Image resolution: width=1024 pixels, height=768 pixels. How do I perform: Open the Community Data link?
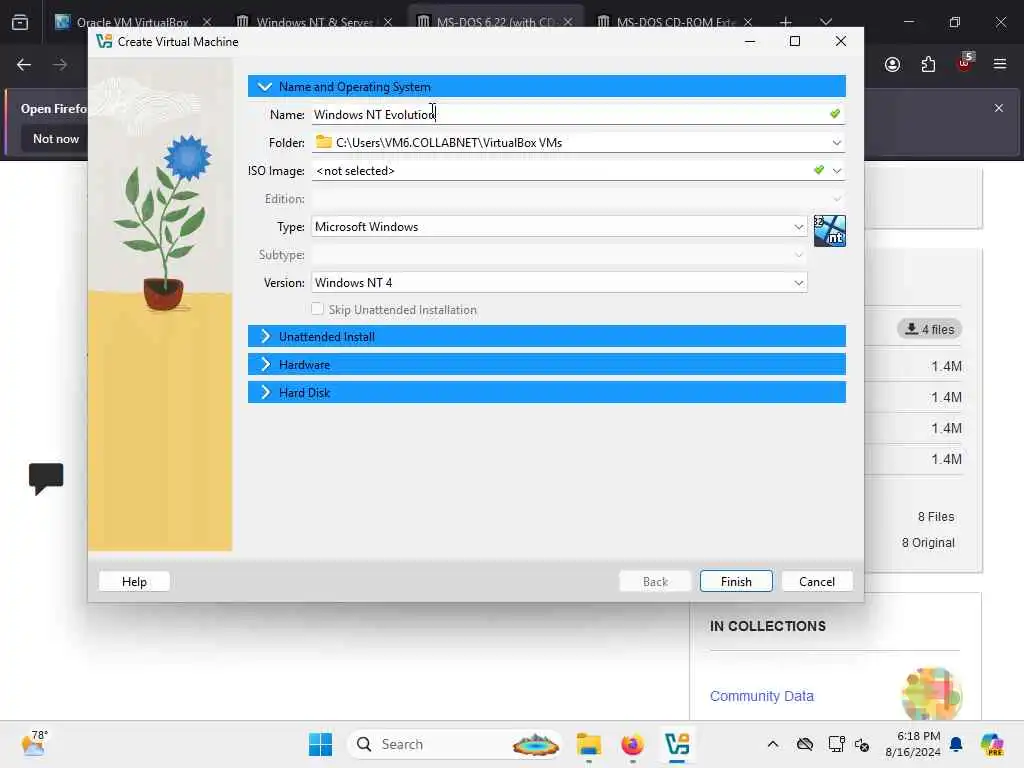[761, 696]
